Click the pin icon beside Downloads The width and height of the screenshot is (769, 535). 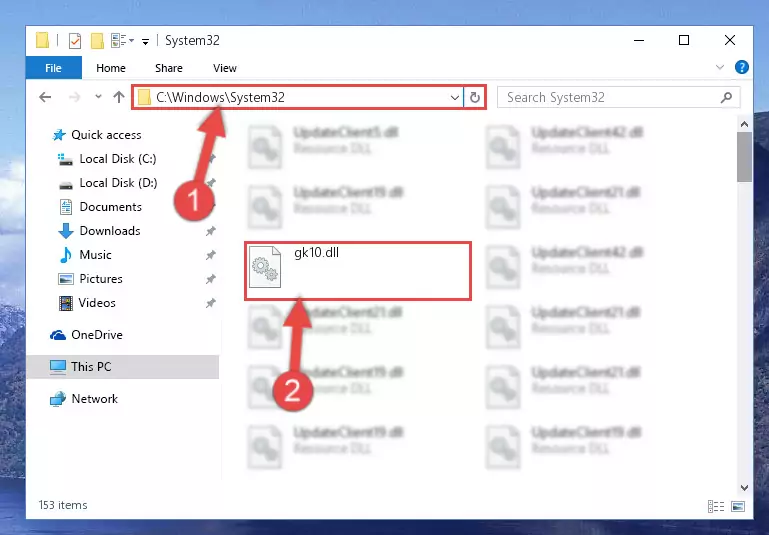[x=210, y=231]
